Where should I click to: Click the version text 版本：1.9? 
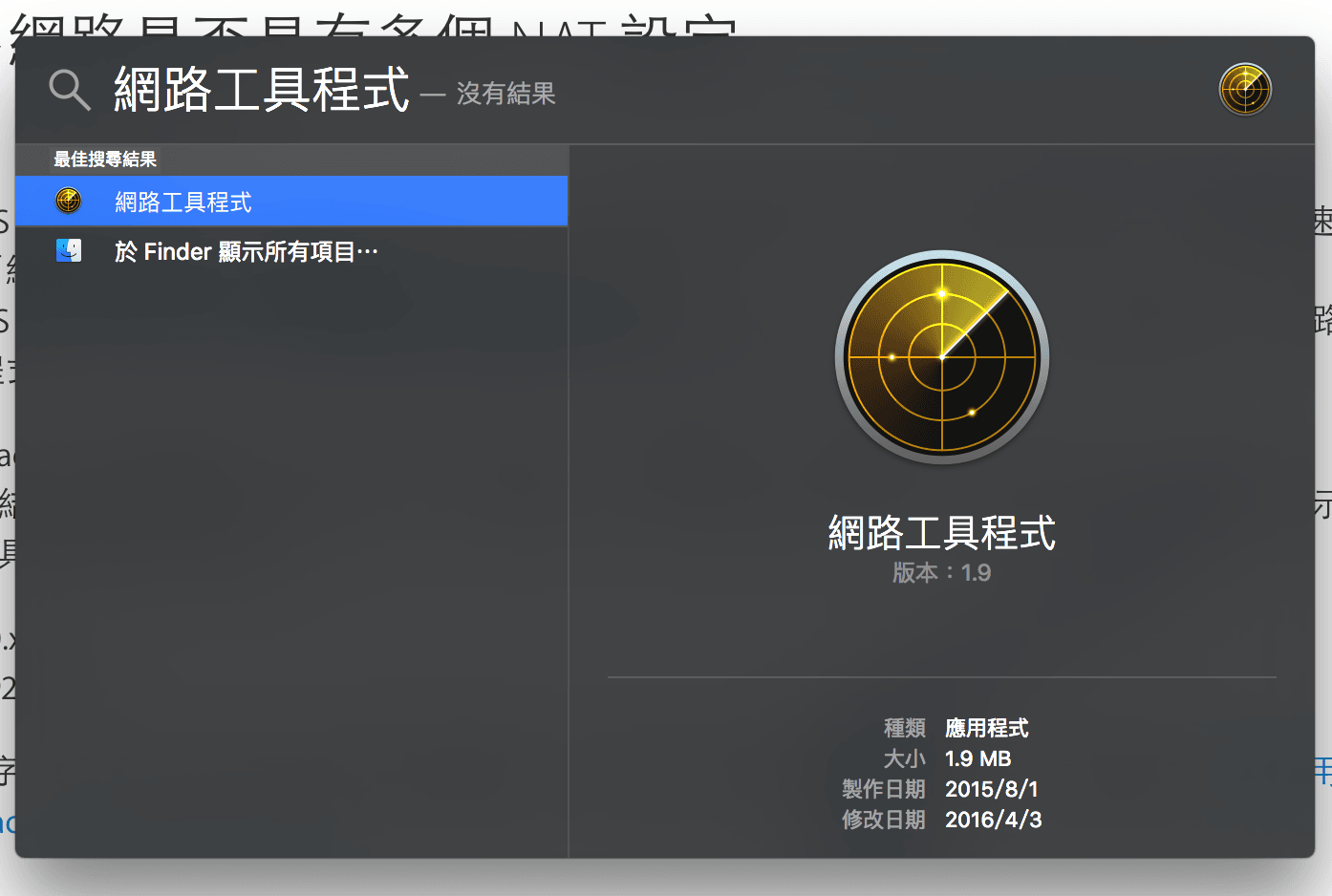(x=942, y=572)
